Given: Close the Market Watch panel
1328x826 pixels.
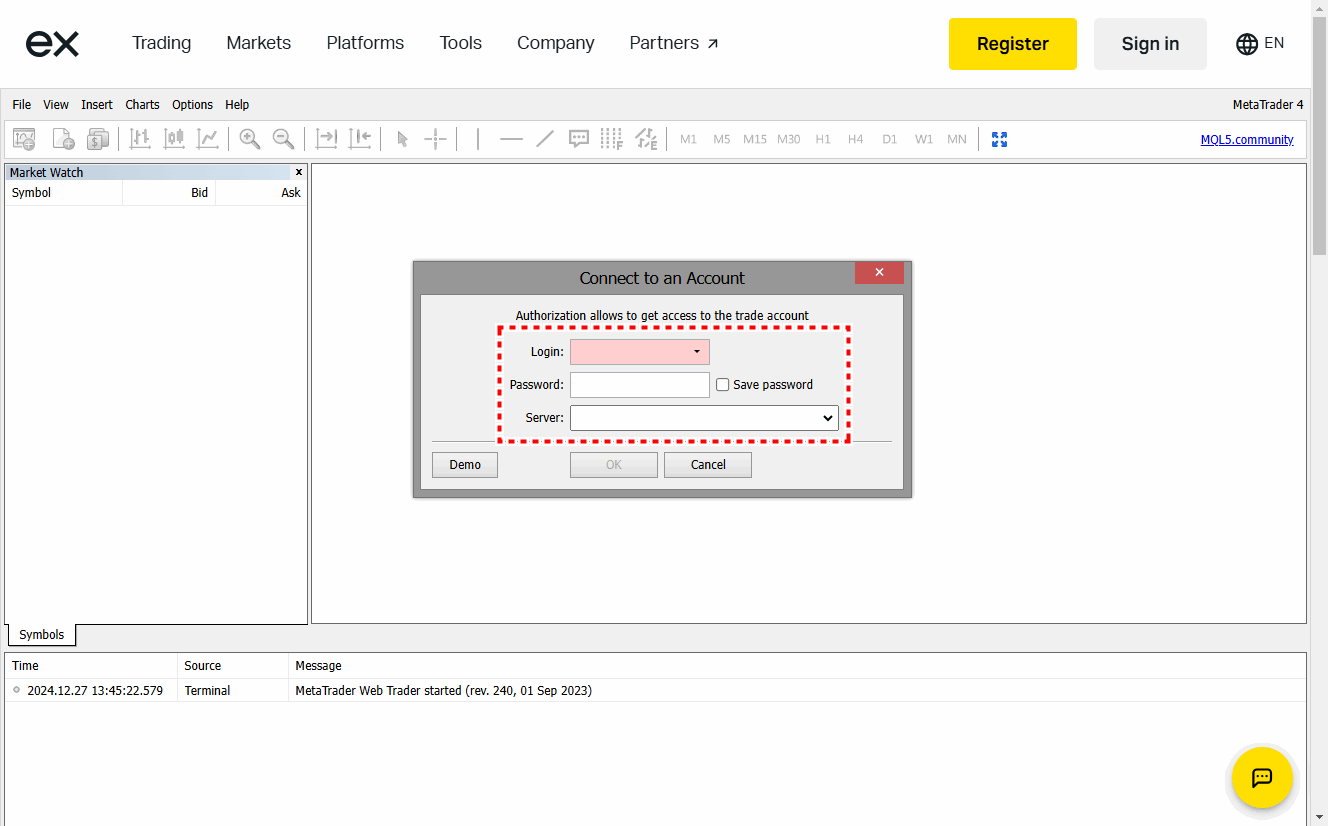Looking at the screenshot, I should point(298,172).
